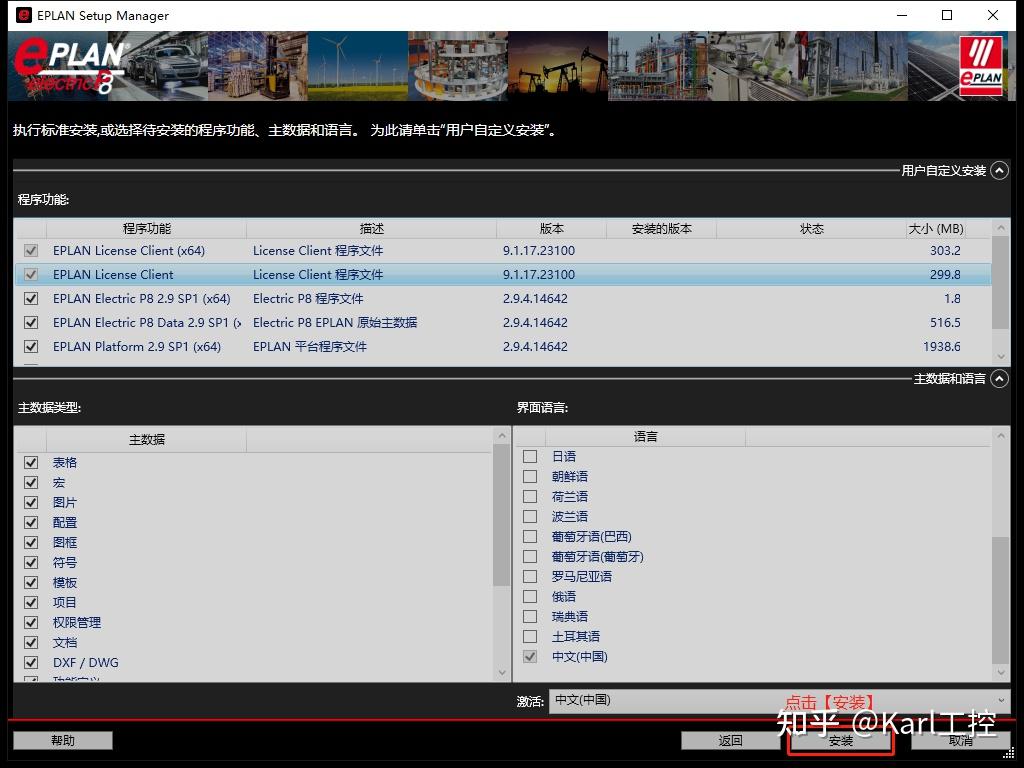This screenshot has width=1024, height=768.
Task: Click the red EPLAN logo in banner
Action: (981, 66)
